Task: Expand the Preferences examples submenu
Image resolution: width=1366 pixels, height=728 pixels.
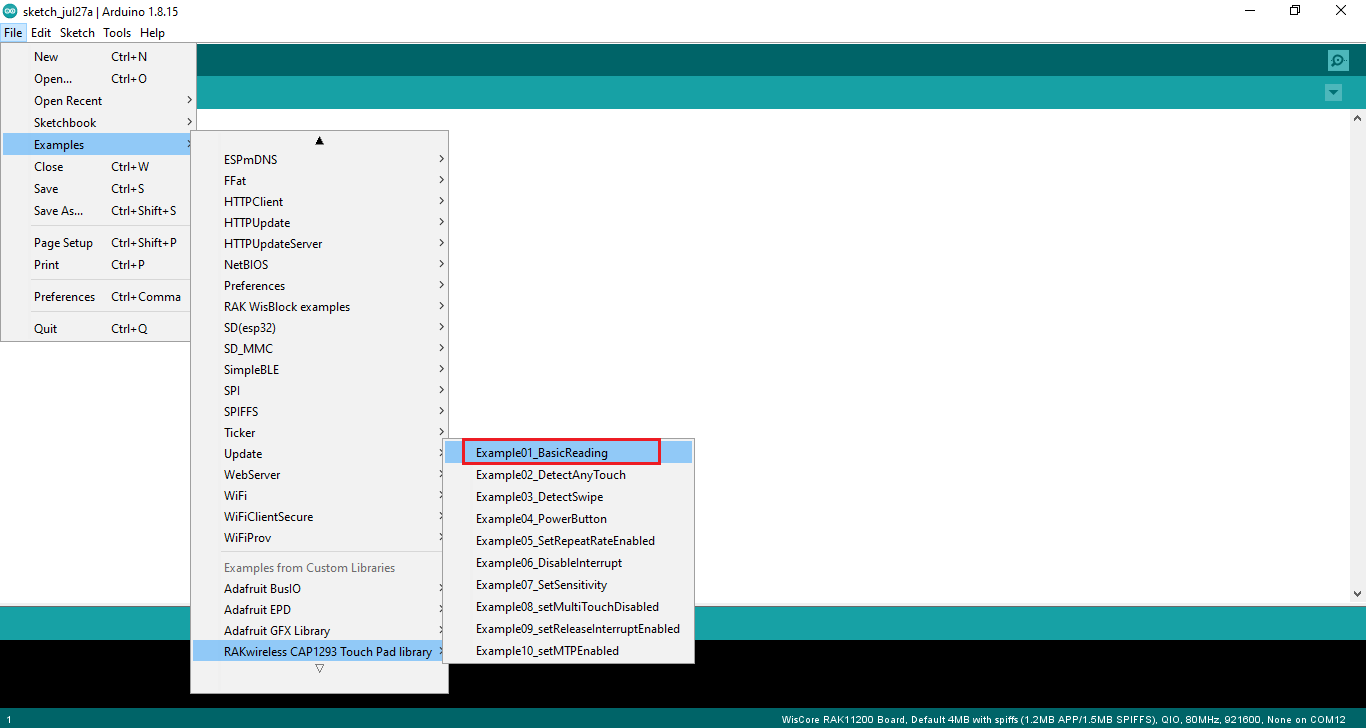Action: pos(319,286)
